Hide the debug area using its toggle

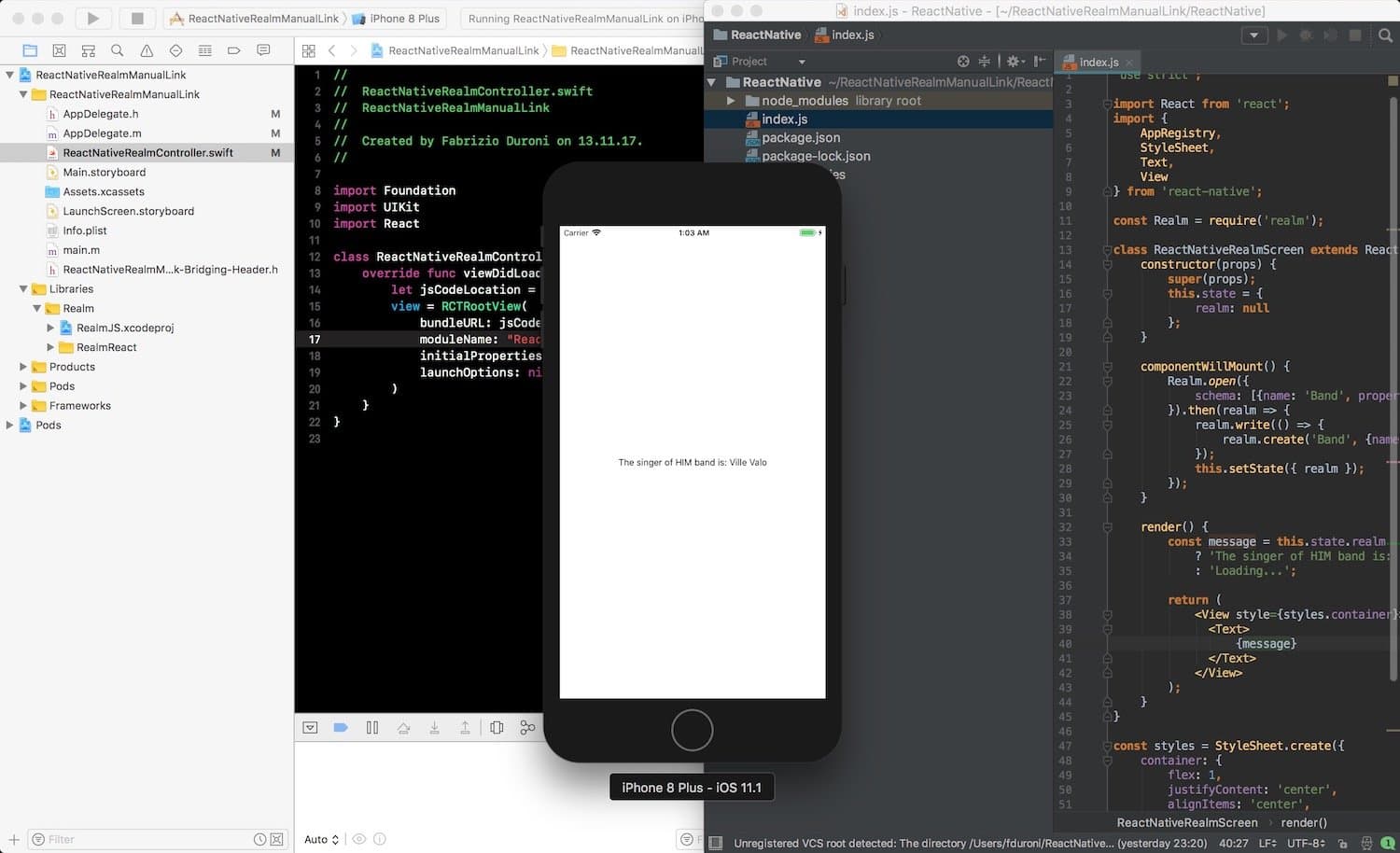[x=310, y=727]
